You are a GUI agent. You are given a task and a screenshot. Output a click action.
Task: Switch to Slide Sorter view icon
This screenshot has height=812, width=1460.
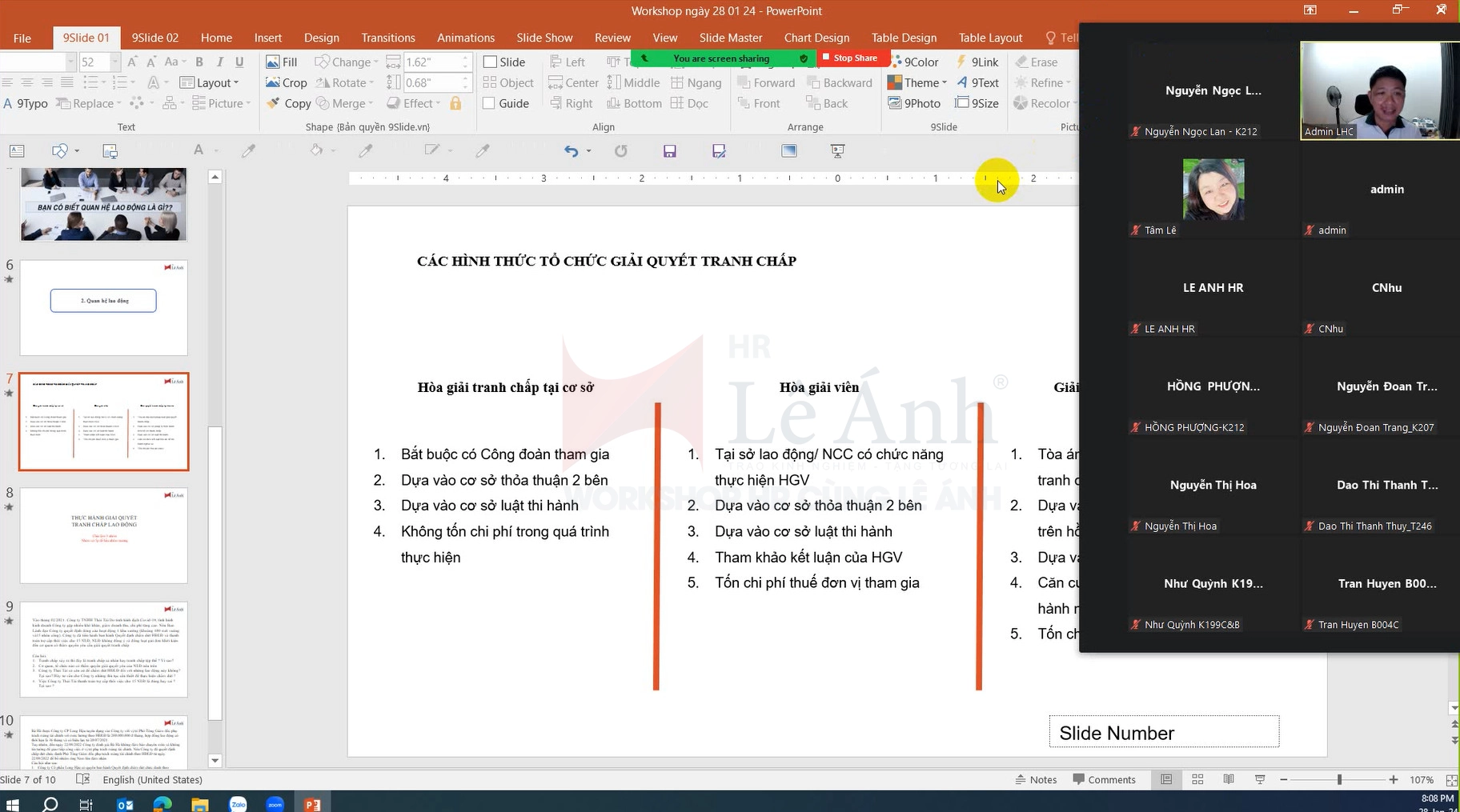coord(1197,779)
